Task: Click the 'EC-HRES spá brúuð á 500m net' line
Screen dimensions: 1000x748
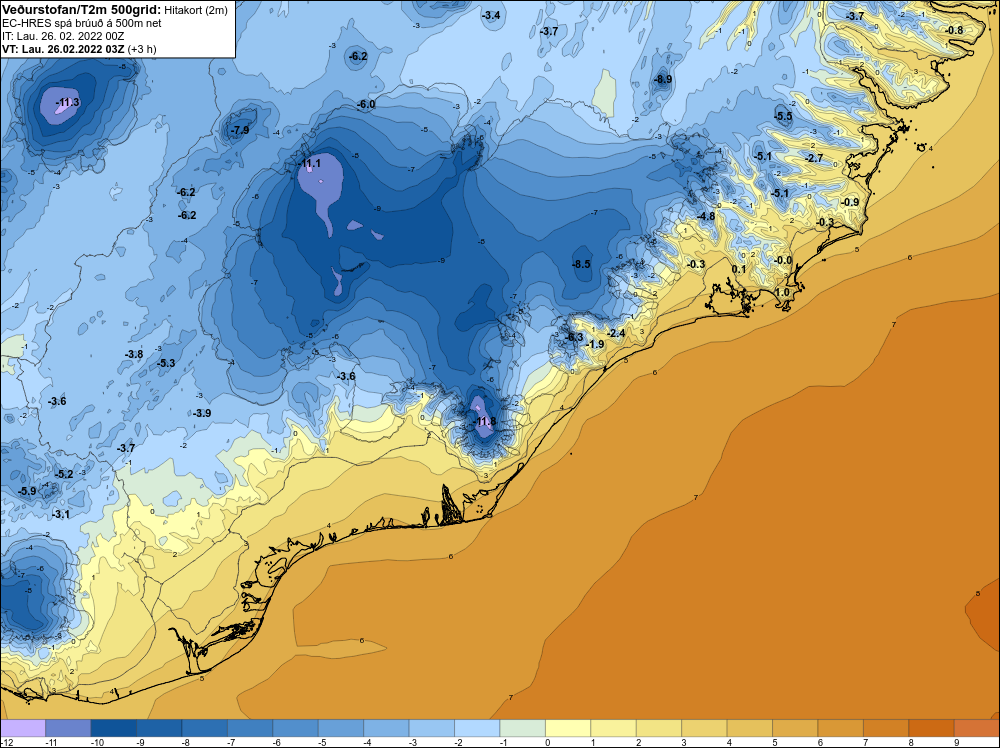Action: (x=82, y=23)
